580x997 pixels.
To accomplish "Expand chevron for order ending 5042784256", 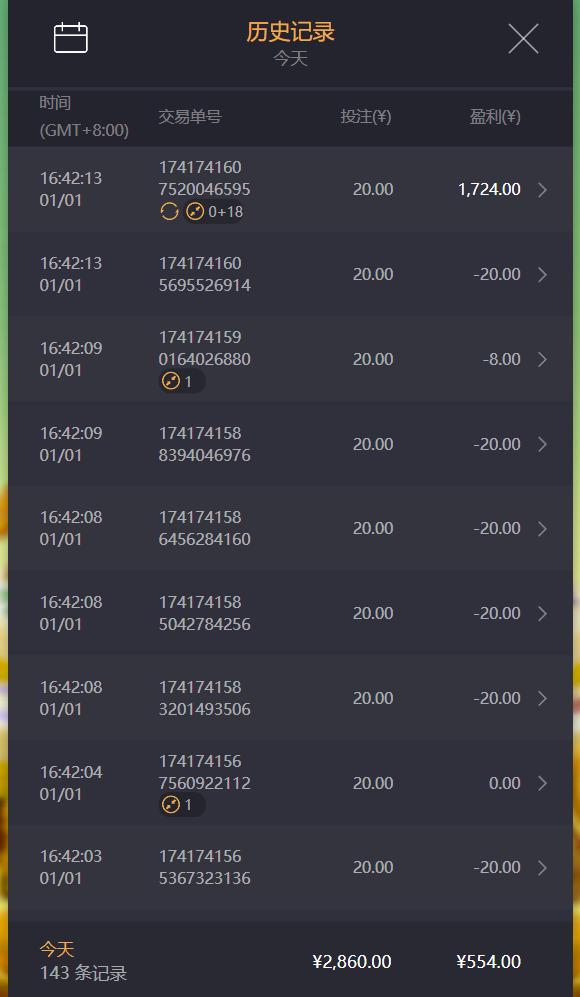I will coord(542,613).
